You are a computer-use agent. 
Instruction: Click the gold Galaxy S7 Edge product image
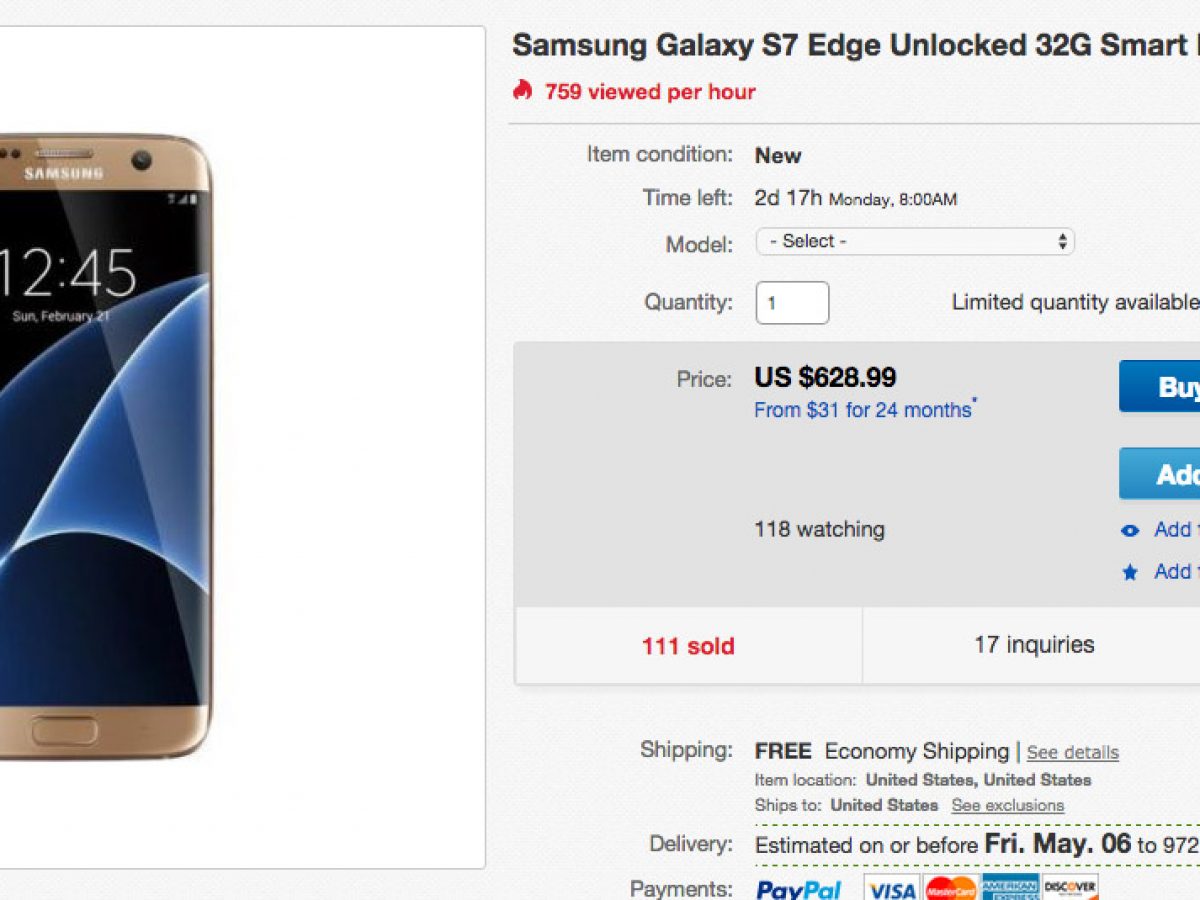coord(105,445)
